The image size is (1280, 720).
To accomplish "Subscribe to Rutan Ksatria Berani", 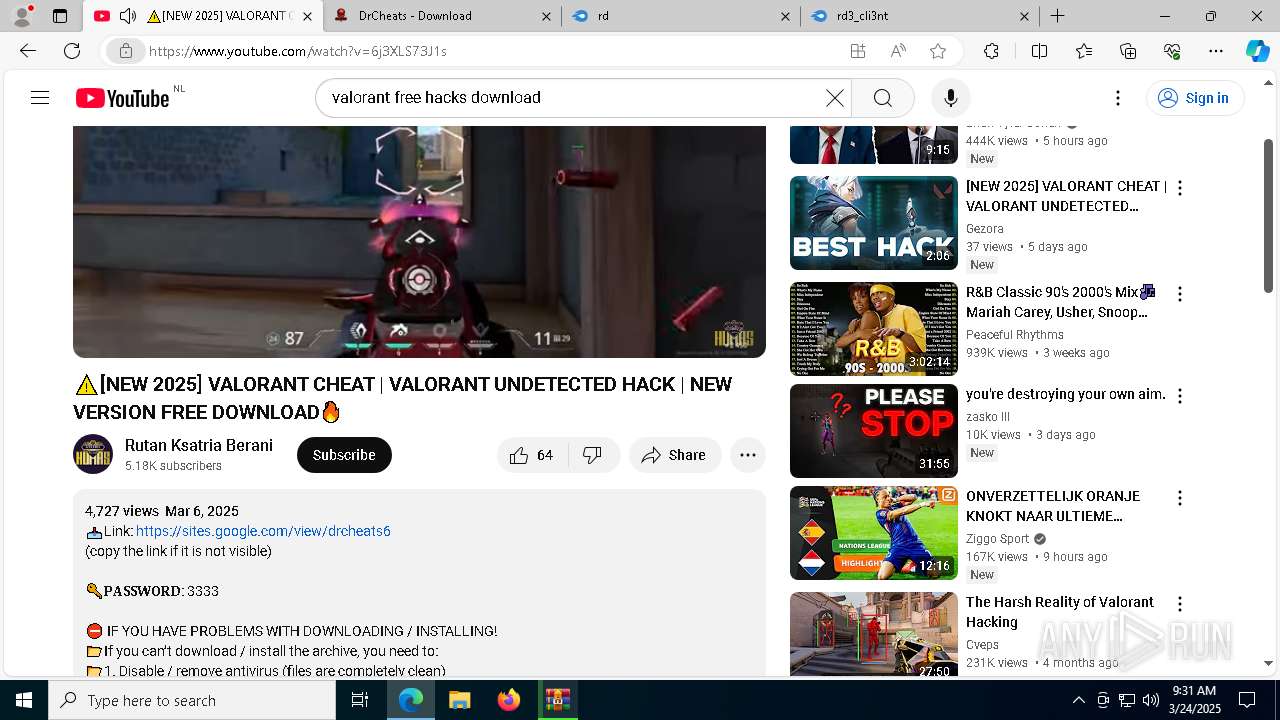I will (x=344, y=455).
